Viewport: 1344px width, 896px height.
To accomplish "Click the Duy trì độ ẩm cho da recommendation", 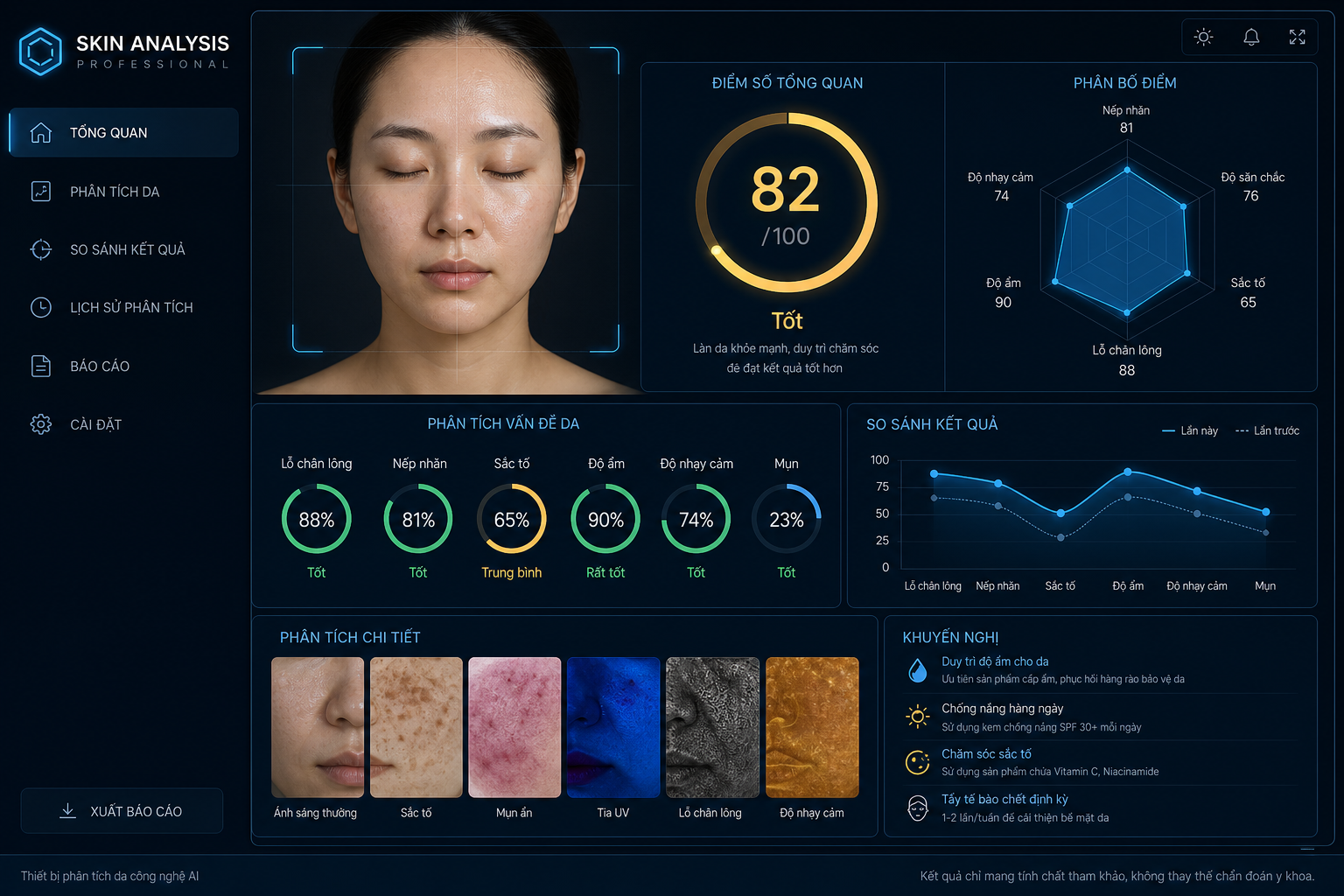I will [1099, 670].
